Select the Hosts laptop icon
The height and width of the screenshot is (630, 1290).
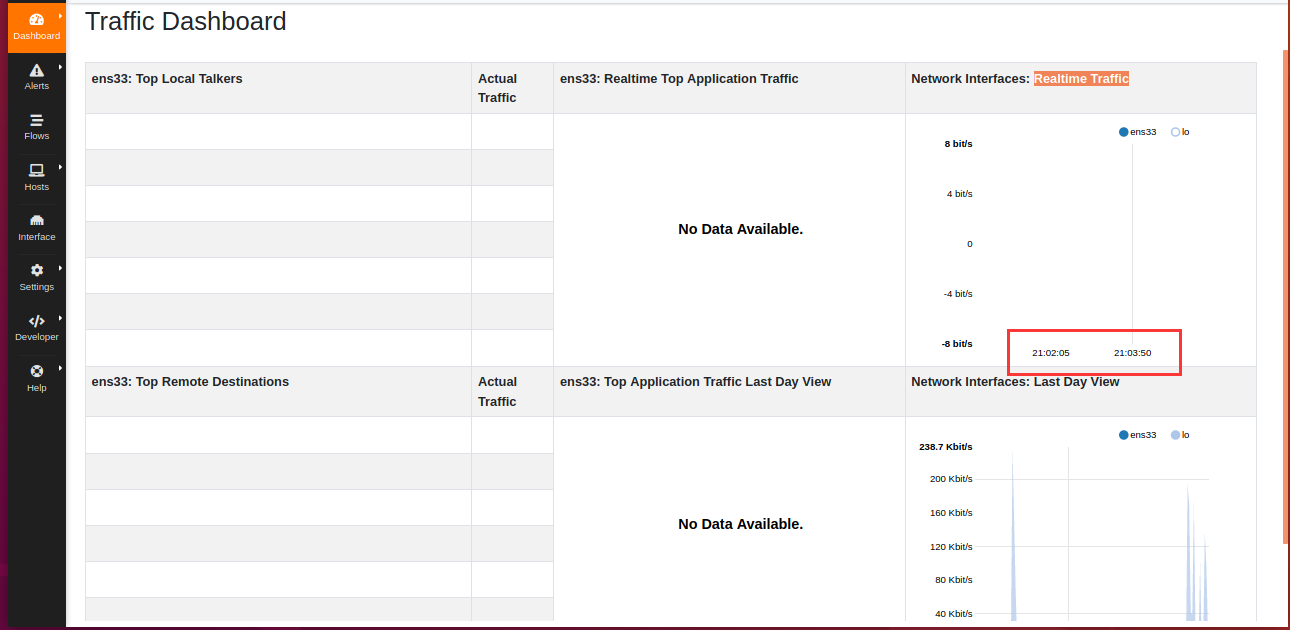tap(37, 170)
